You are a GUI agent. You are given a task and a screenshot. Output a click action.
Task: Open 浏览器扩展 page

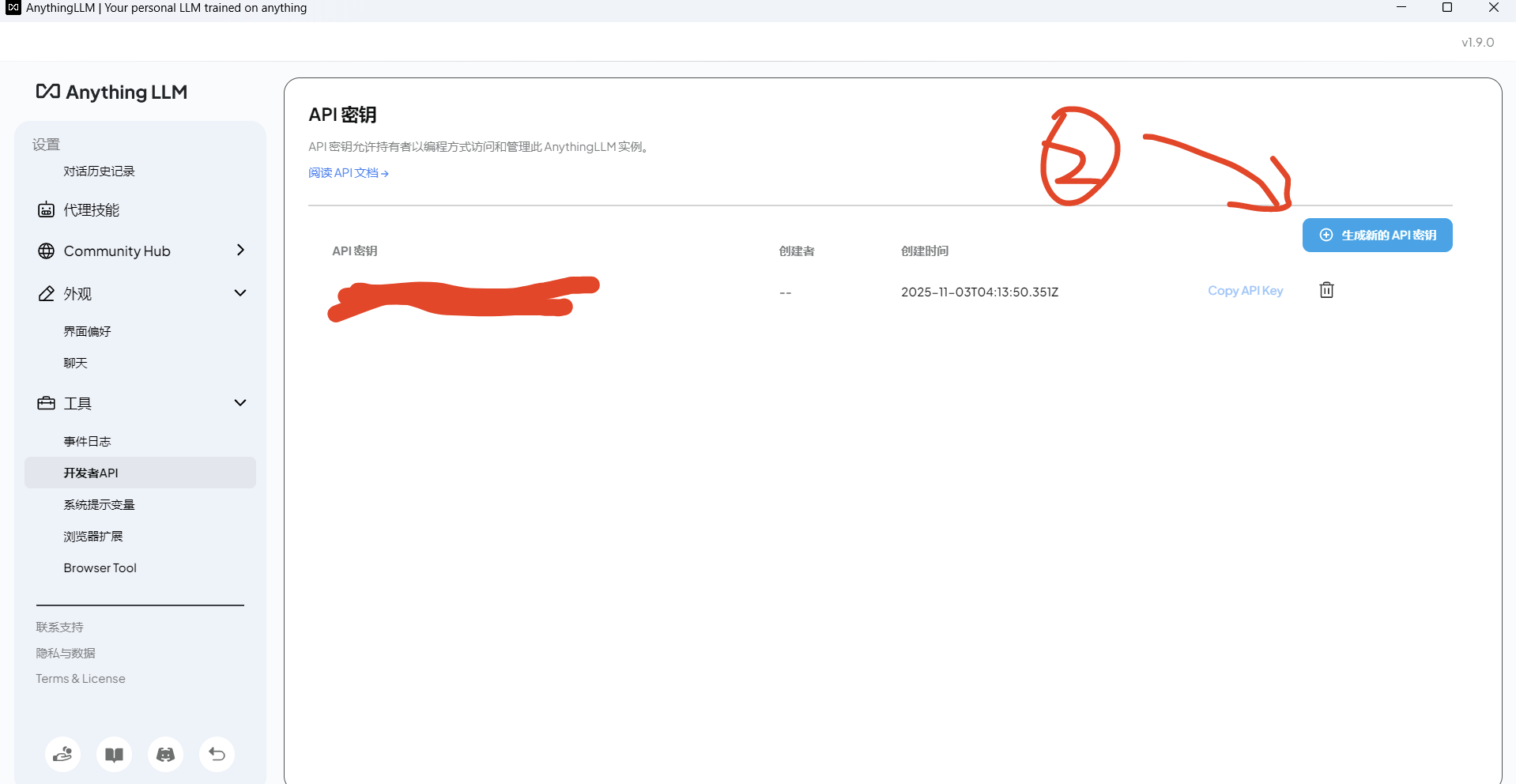click(93, 536)
